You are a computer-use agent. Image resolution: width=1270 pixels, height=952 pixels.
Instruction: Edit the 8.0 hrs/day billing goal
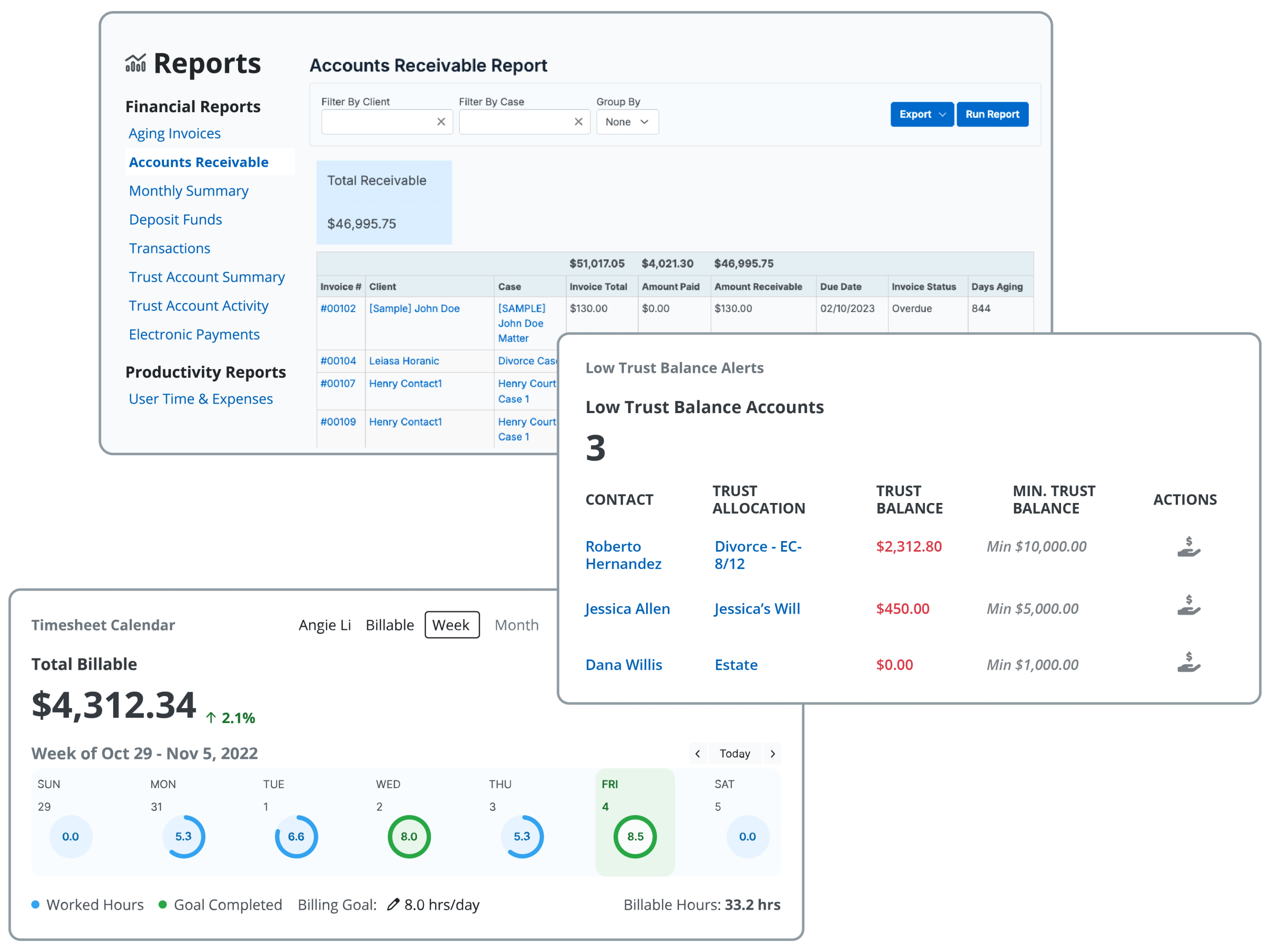pos(393,904)
